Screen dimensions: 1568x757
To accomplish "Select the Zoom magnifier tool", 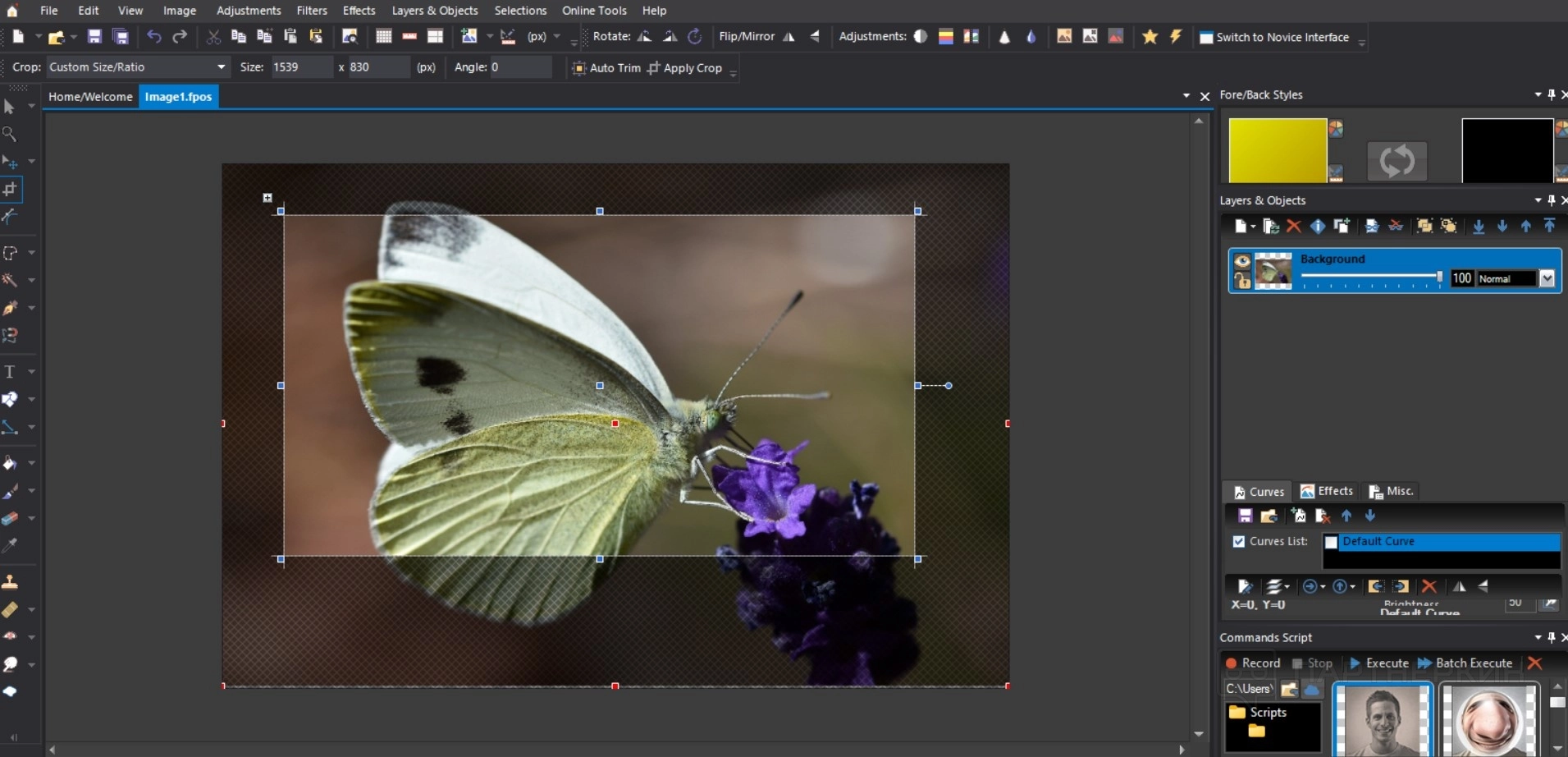I will [x=10, y=134].
